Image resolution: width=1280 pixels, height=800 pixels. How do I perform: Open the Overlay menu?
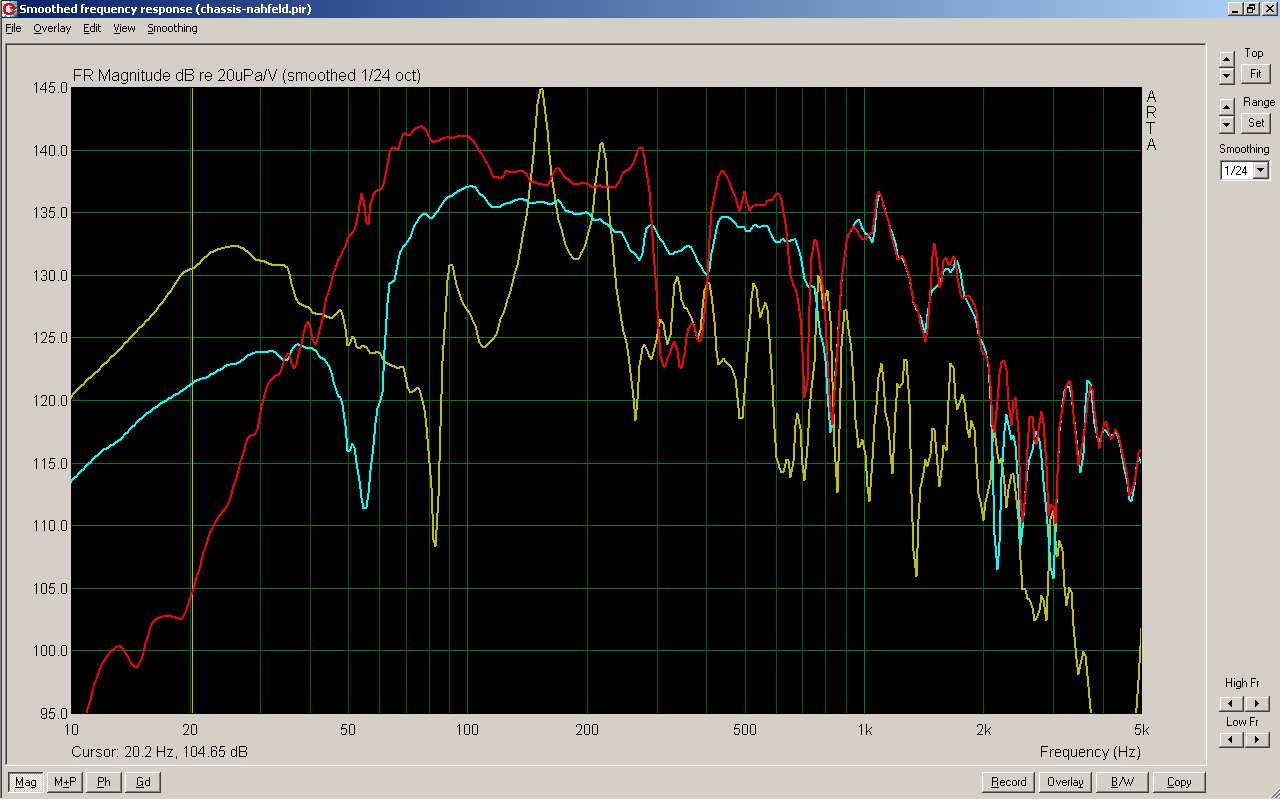pos(52,28)
